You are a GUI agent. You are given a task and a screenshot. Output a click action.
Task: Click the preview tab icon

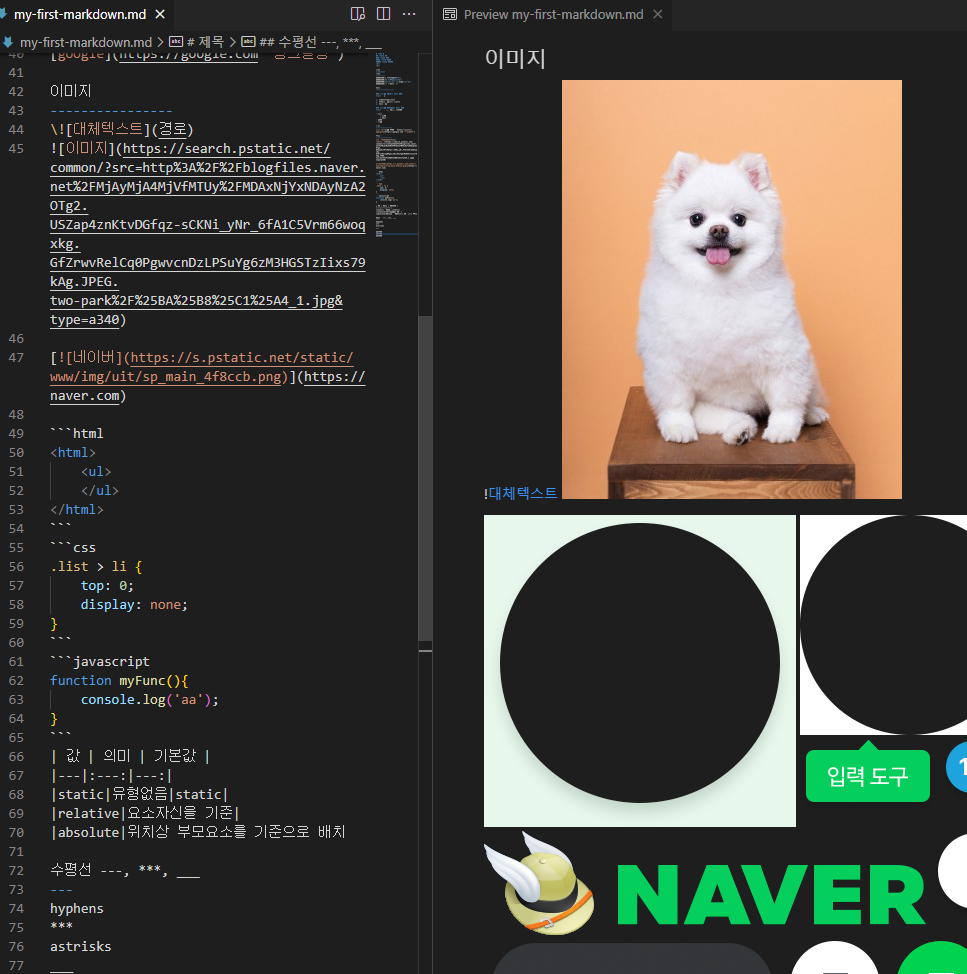coord(450,14)
